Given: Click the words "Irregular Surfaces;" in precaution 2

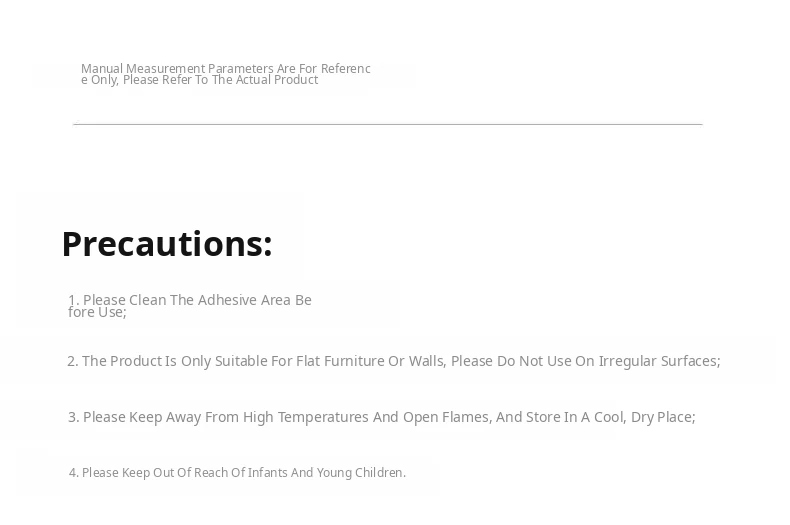Looking at the screenshot, I should (659, 361).
